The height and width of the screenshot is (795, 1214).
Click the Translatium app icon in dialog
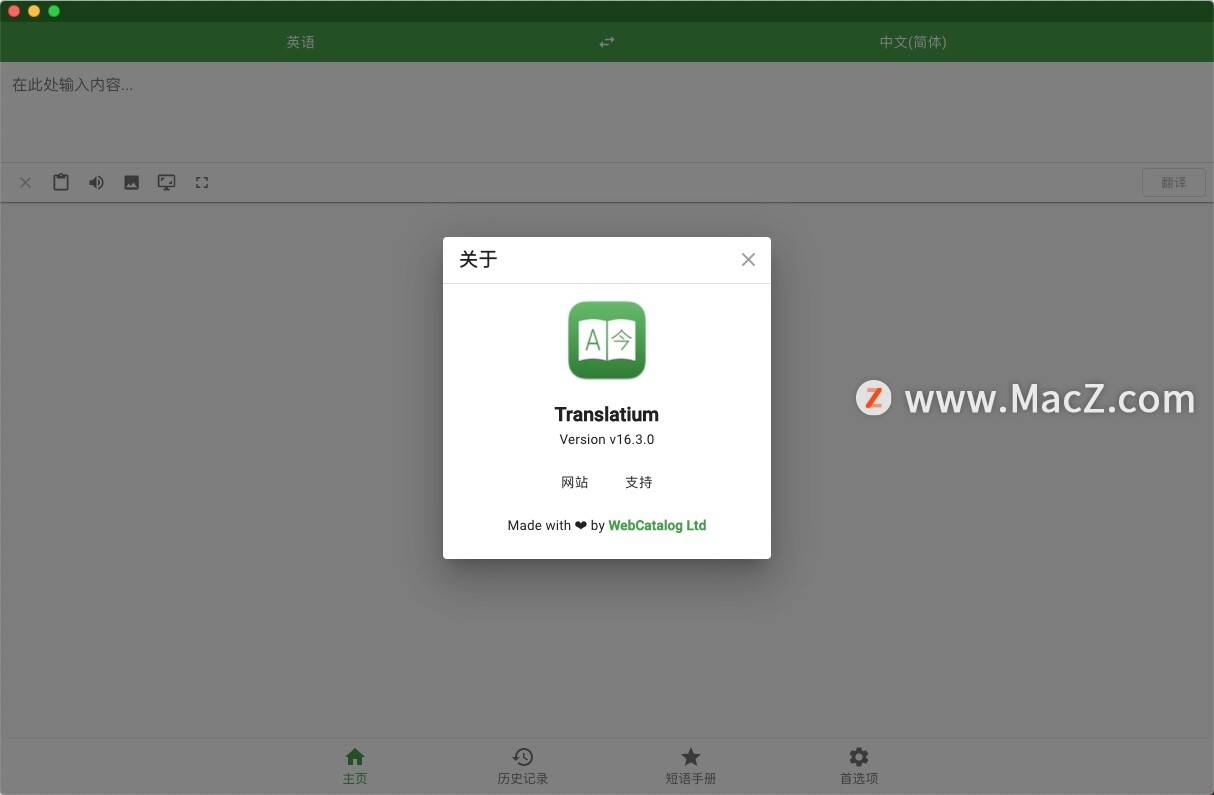(607, 341)
